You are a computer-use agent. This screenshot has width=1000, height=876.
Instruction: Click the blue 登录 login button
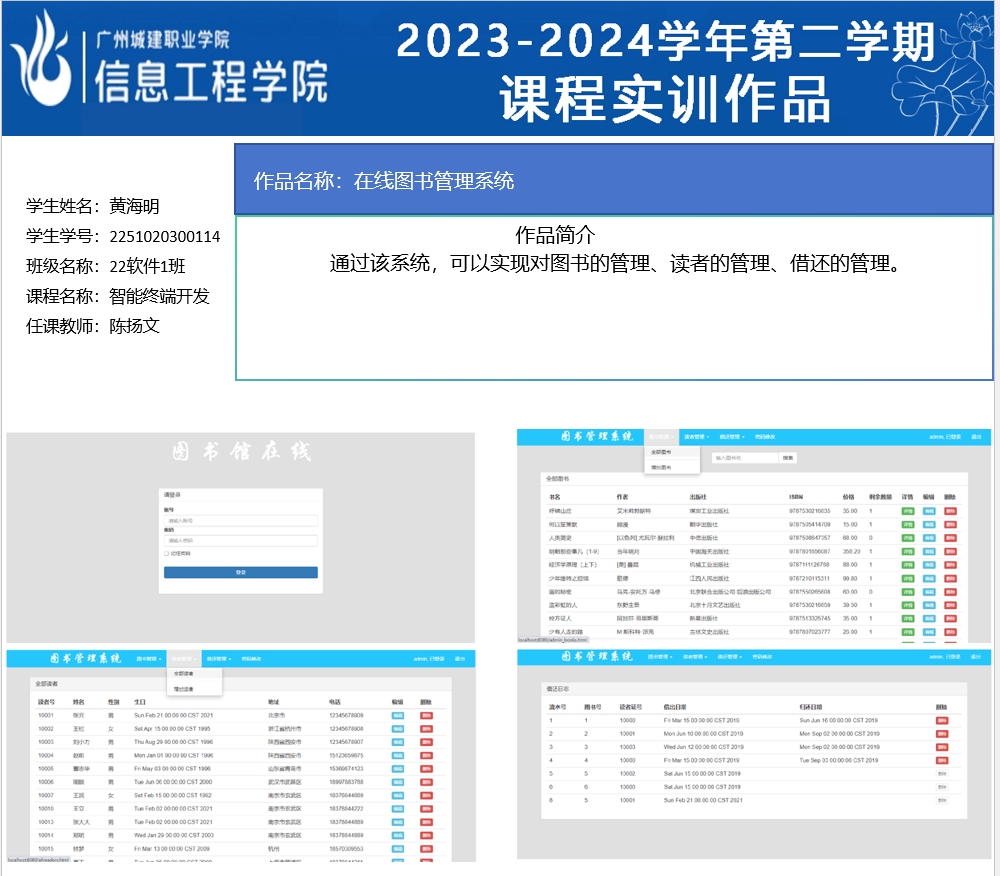click(x=240, y=573)
